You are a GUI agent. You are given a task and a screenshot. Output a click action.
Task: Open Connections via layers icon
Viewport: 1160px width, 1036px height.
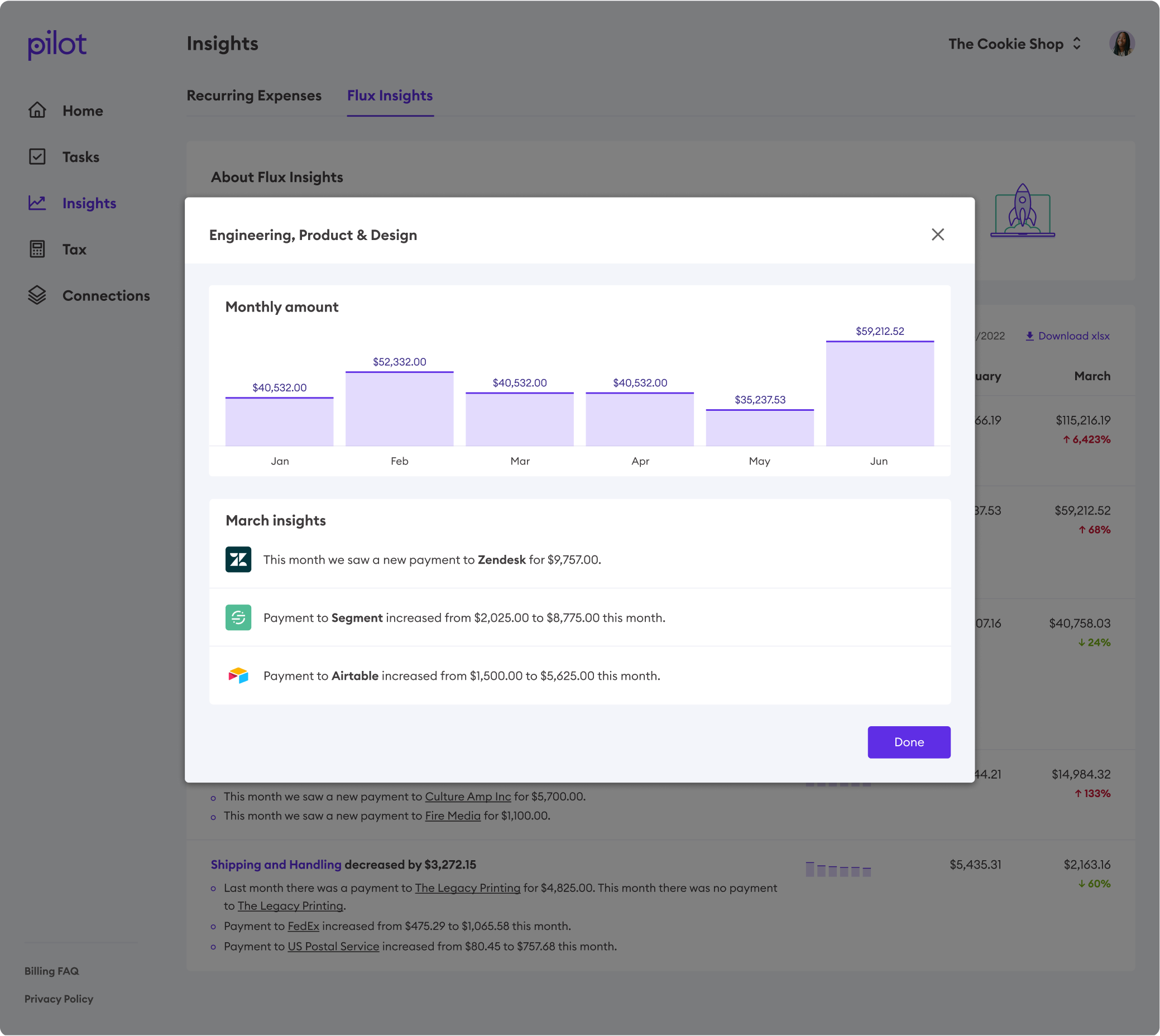37,295
